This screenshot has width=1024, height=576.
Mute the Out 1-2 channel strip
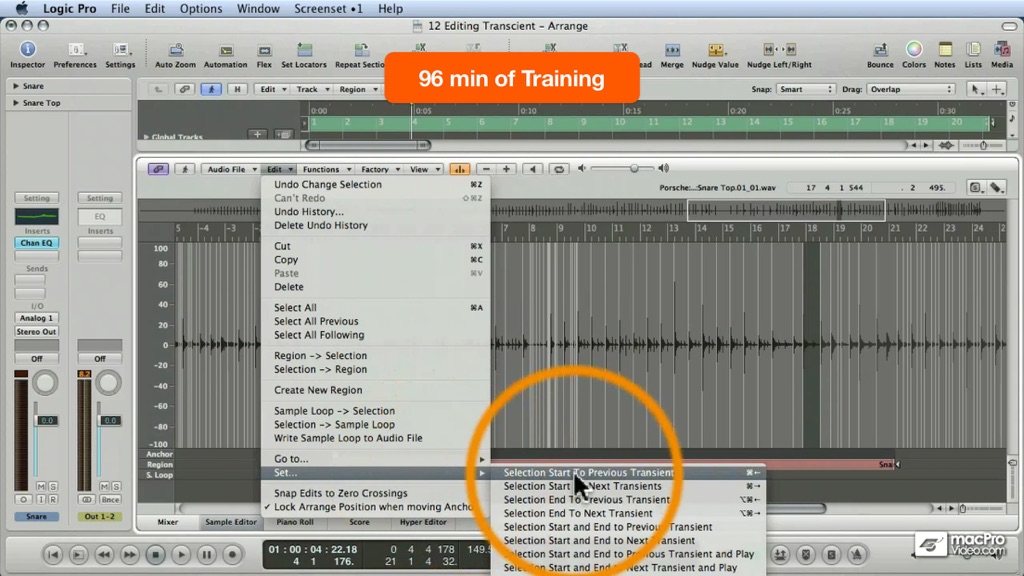[104, 487]
